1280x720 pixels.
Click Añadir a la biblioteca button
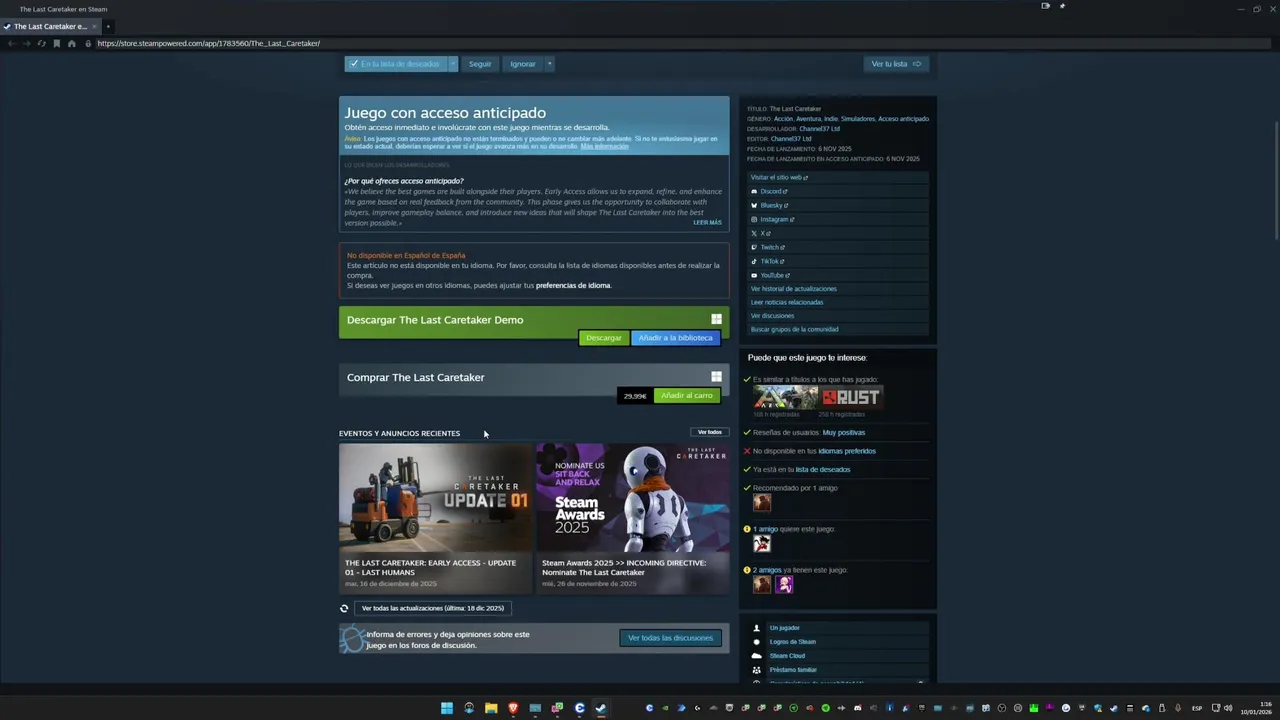tap(676, 338)
